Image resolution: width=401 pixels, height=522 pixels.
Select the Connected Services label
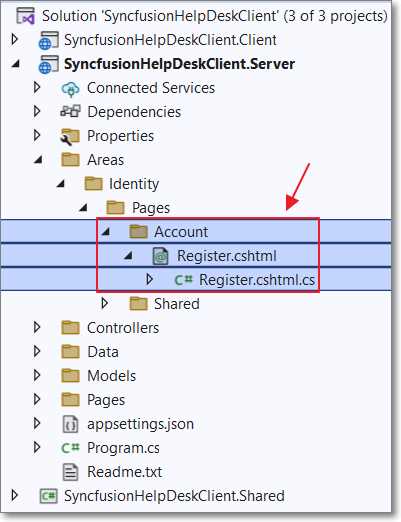click(x=151, y=88)
